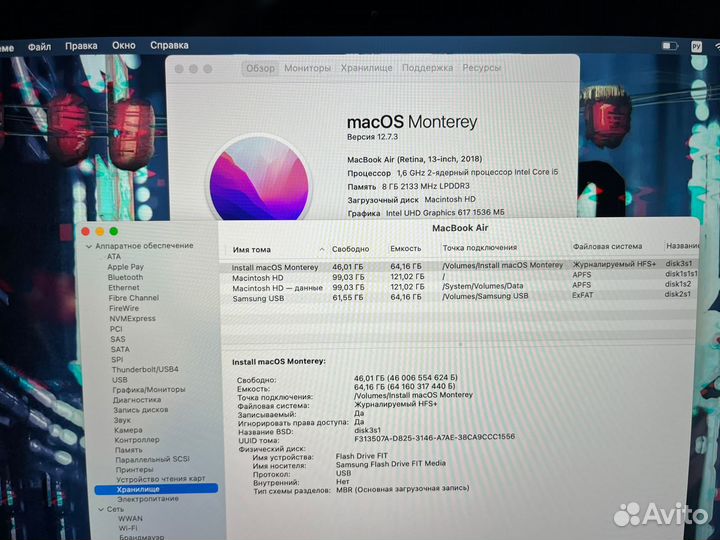Image resolution: width=720 pixels, height=540 pixels.
Task: Click the UUID value F313507A-D825-3146-A7AE-38CA9CCC1556
Action: pyautogui.click(x=435, y=438)
